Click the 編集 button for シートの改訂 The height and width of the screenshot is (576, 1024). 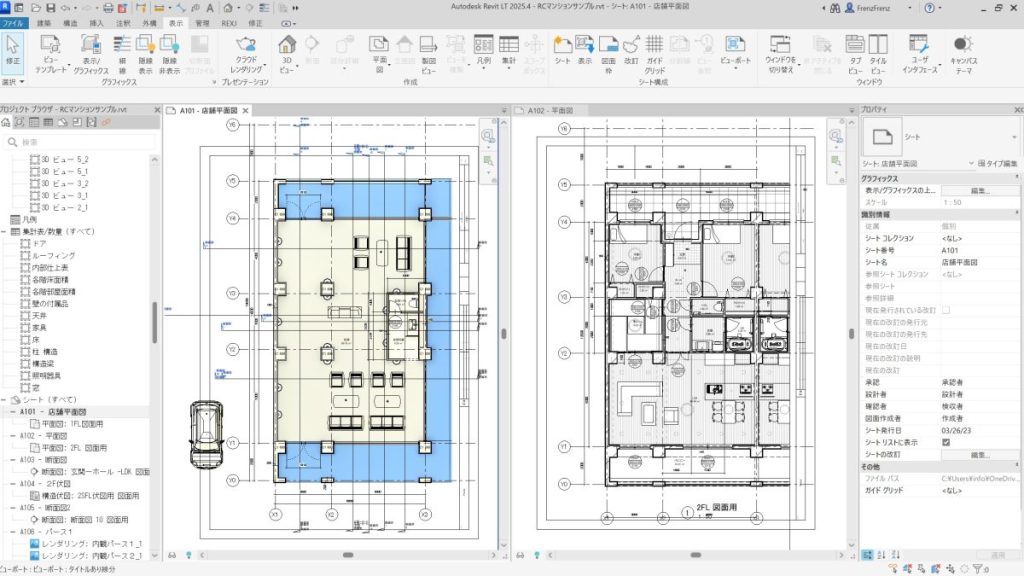(979, 454)
